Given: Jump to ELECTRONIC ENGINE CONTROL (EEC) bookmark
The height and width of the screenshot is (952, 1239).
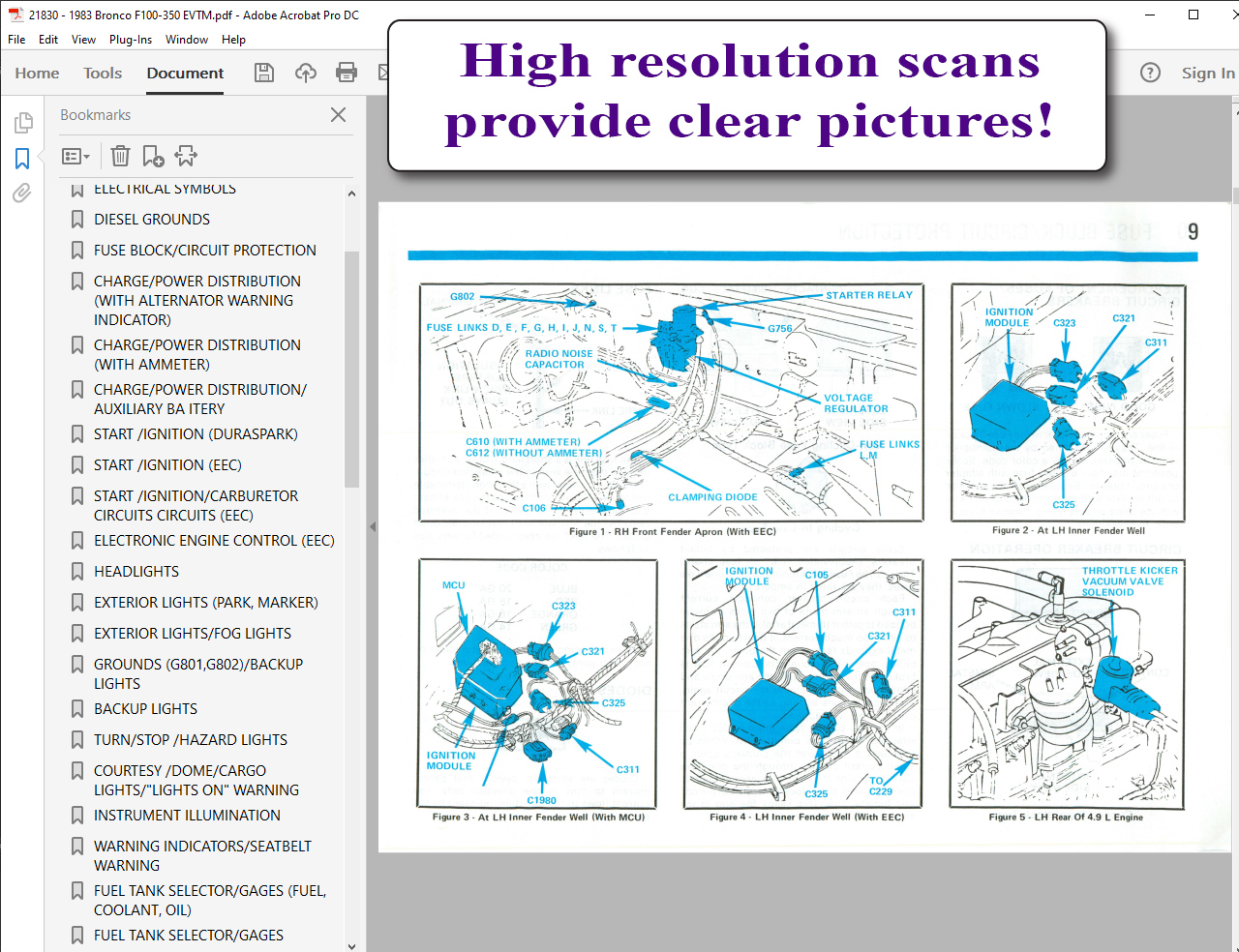Looking at the screenshot, I should 214,541.
